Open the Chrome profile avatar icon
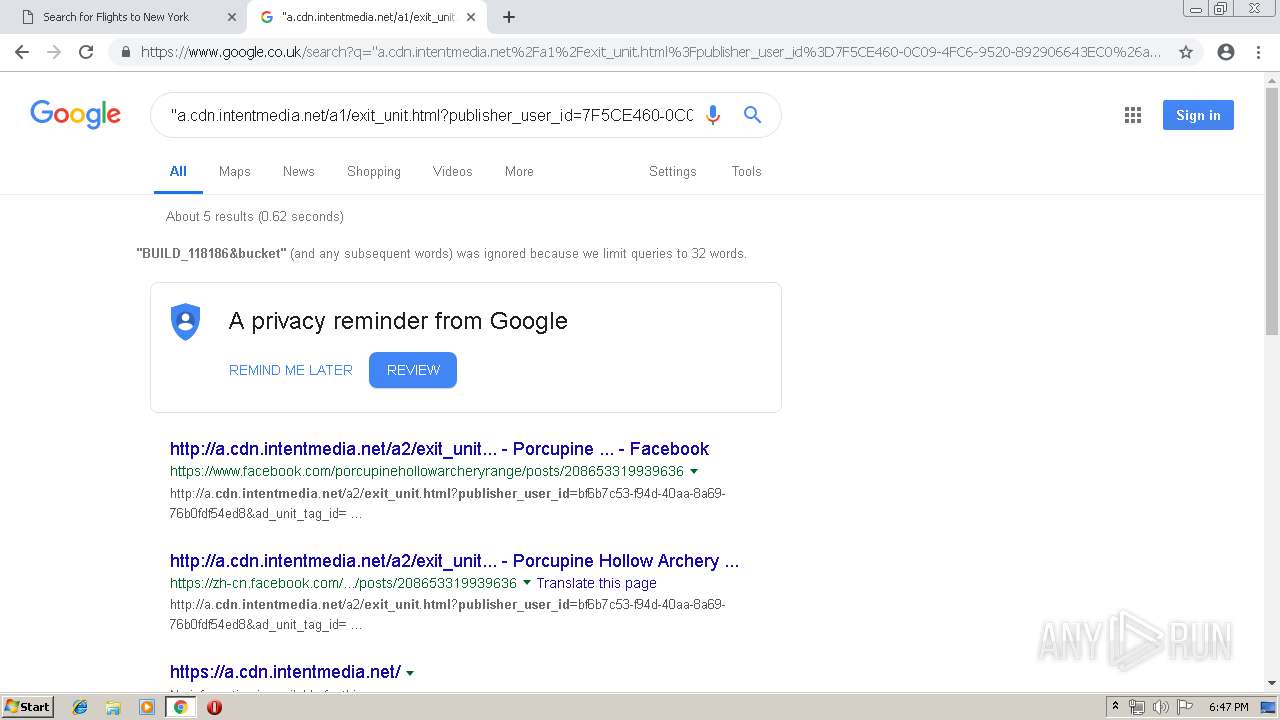 click(x=1226, y=52)
